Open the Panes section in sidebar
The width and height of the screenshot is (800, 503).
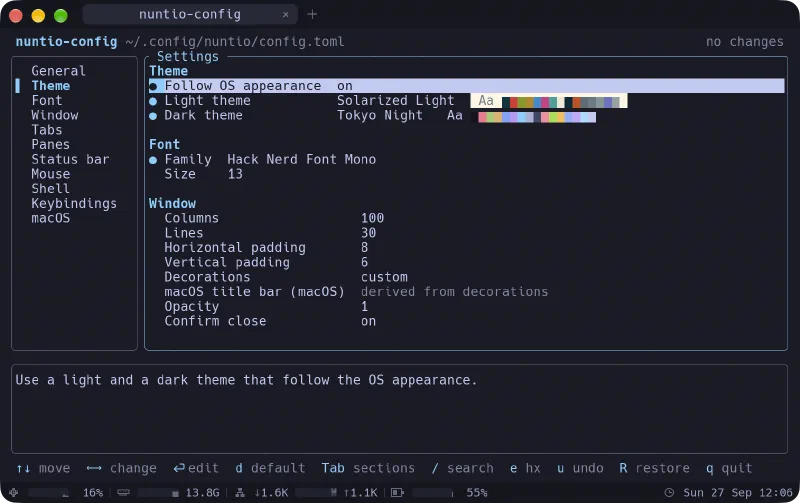51,144
